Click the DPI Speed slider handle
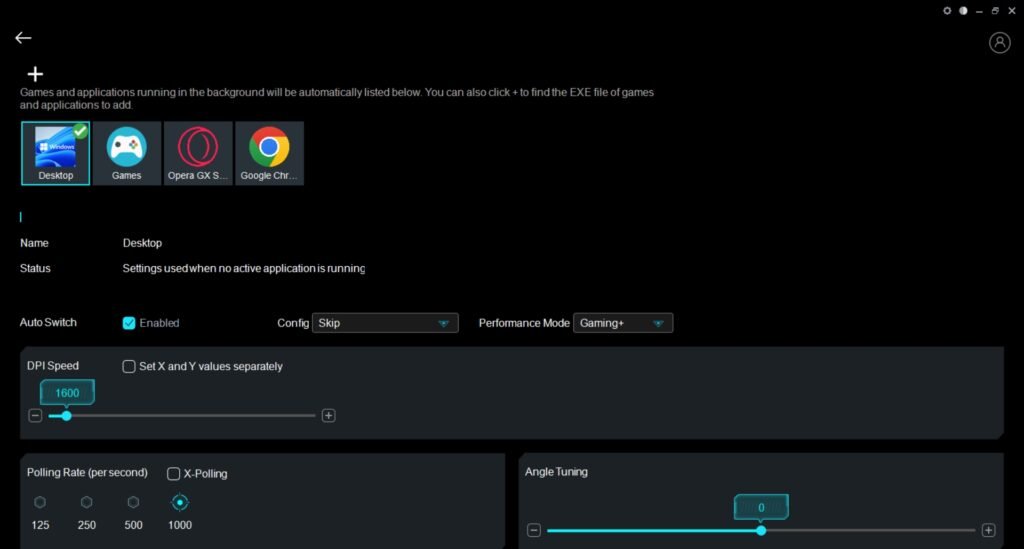The image size is (1024, 549). coord(66,415)
